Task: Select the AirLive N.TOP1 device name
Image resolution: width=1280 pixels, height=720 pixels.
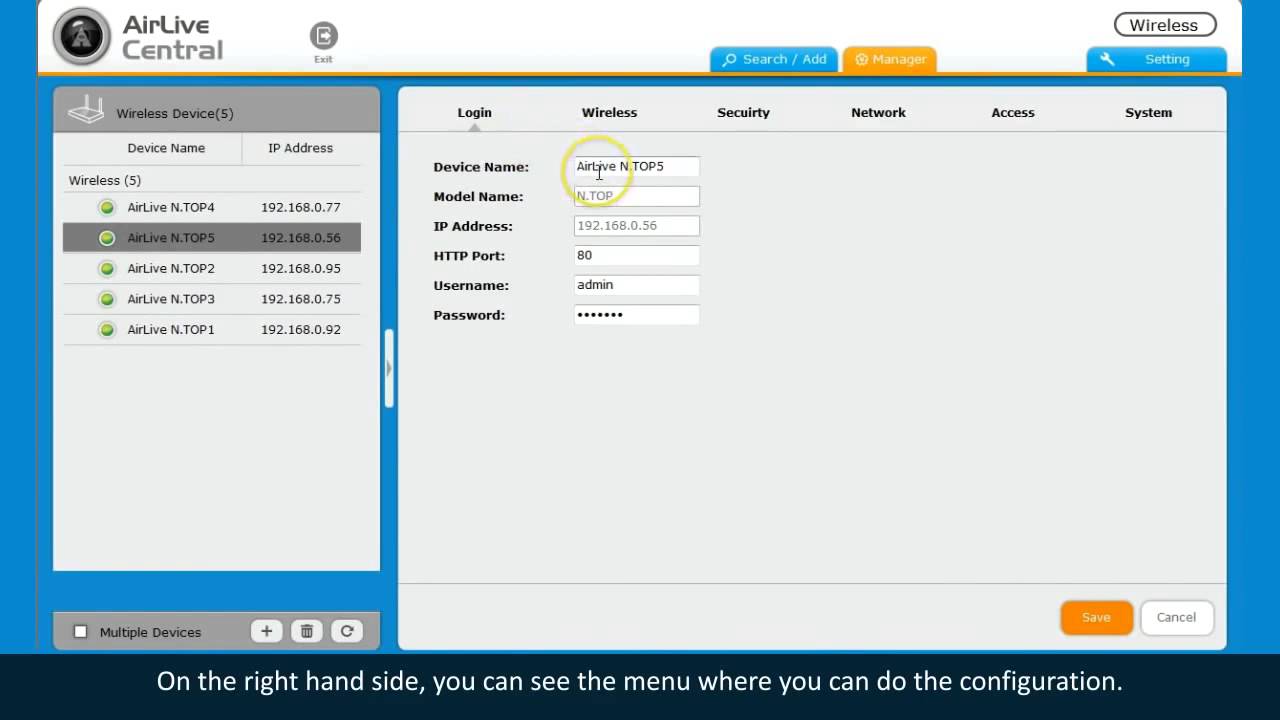Action: pos(171,330)
